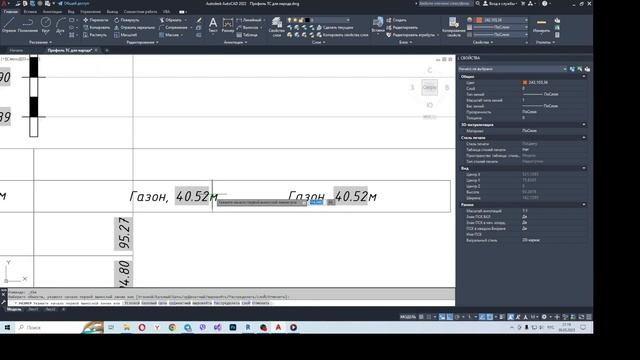Open the Аннотации ribbon tab
This screenshot has width=640, height=360.
coord(52,12)
